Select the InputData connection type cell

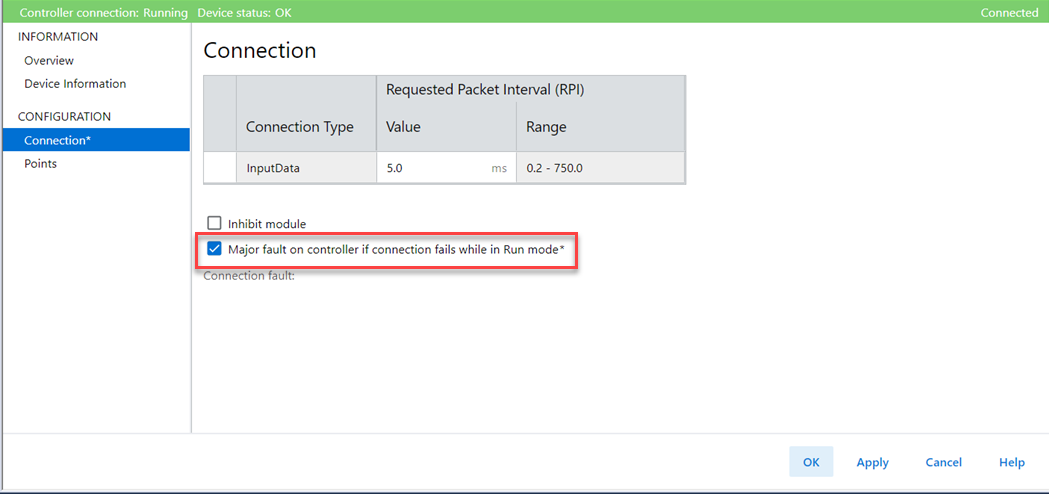306,168
